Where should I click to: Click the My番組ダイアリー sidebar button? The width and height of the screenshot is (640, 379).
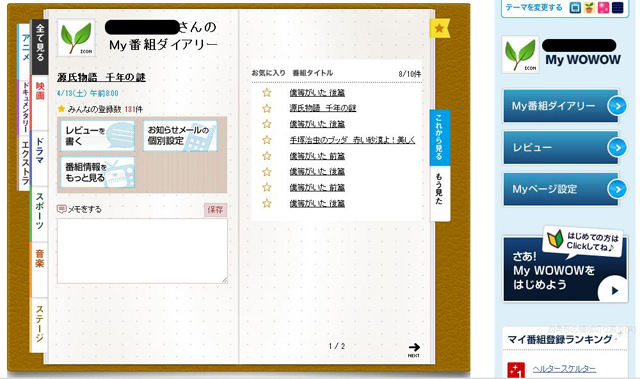[x=561, y=106]
